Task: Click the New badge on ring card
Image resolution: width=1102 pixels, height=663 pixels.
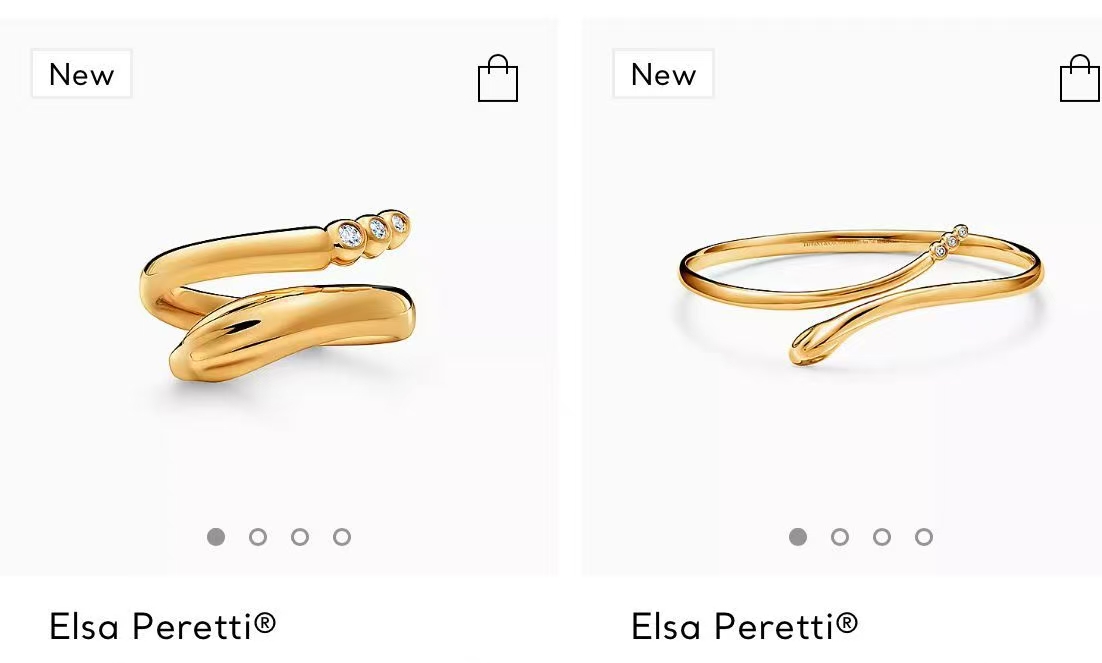Action: (x=82, y=74)
